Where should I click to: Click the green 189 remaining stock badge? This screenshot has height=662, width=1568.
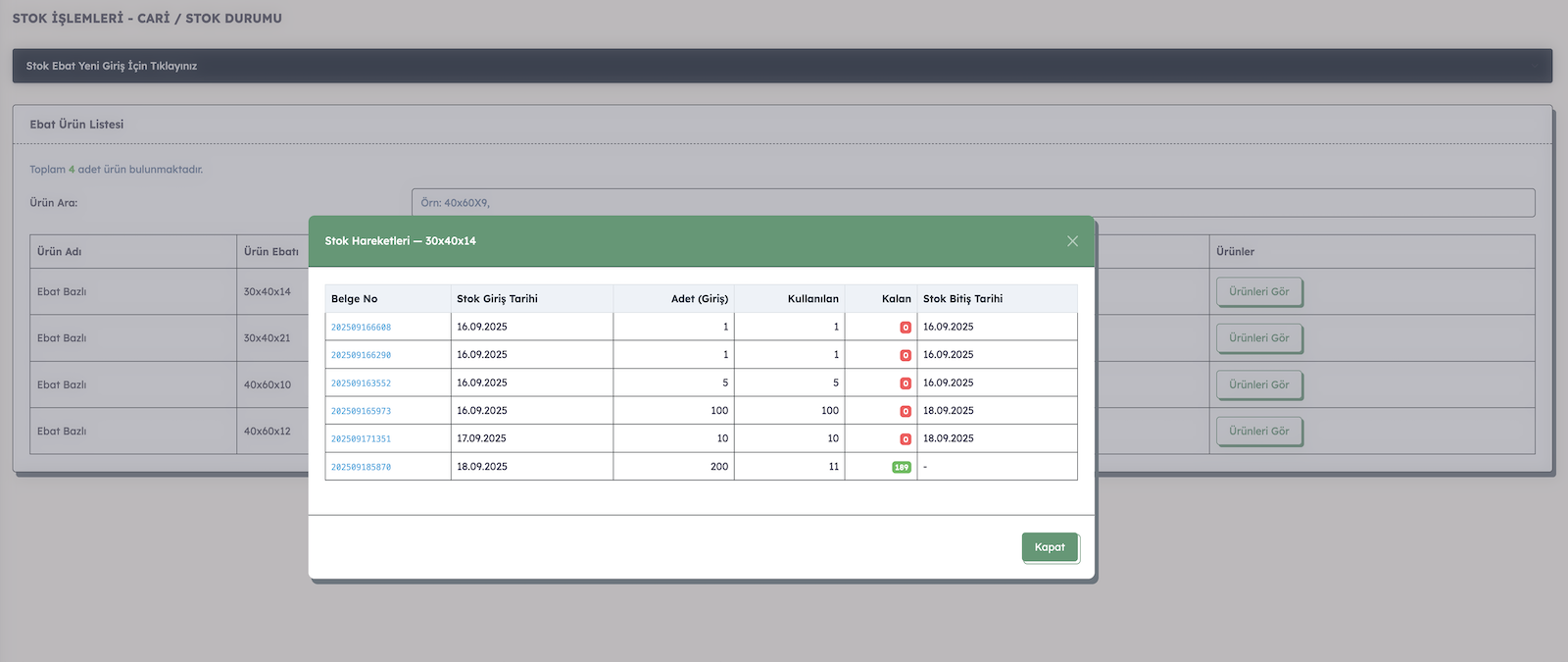(x=902, y=467)
